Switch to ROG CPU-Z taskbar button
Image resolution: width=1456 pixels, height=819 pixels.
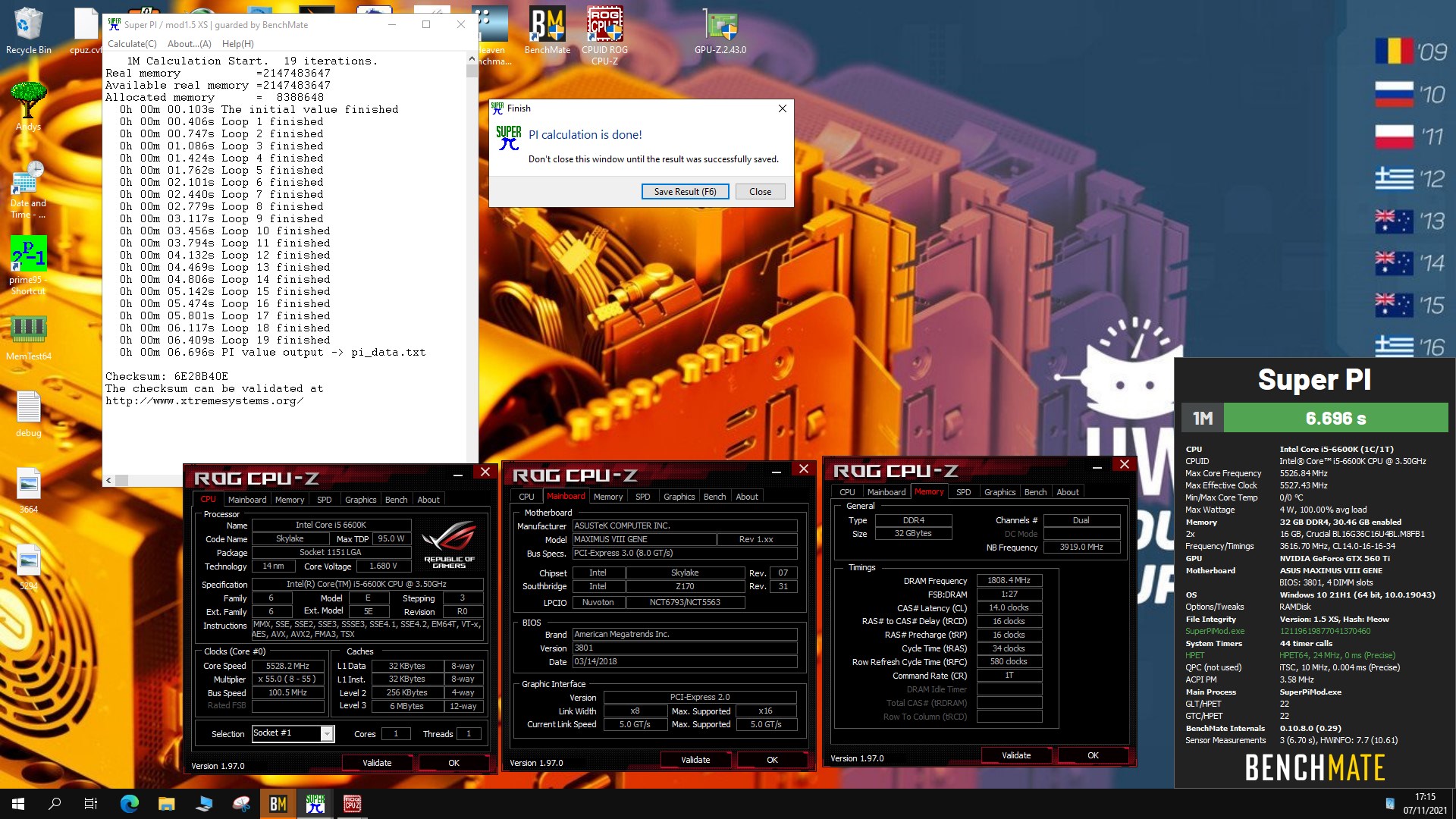pyautogui.click(x=353, y=804)
